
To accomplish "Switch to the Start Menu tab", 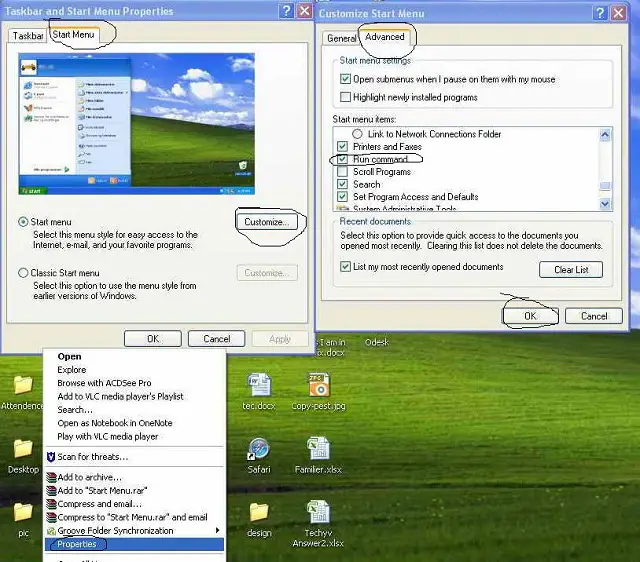I will pyautogui.click(x=73, y=35).
